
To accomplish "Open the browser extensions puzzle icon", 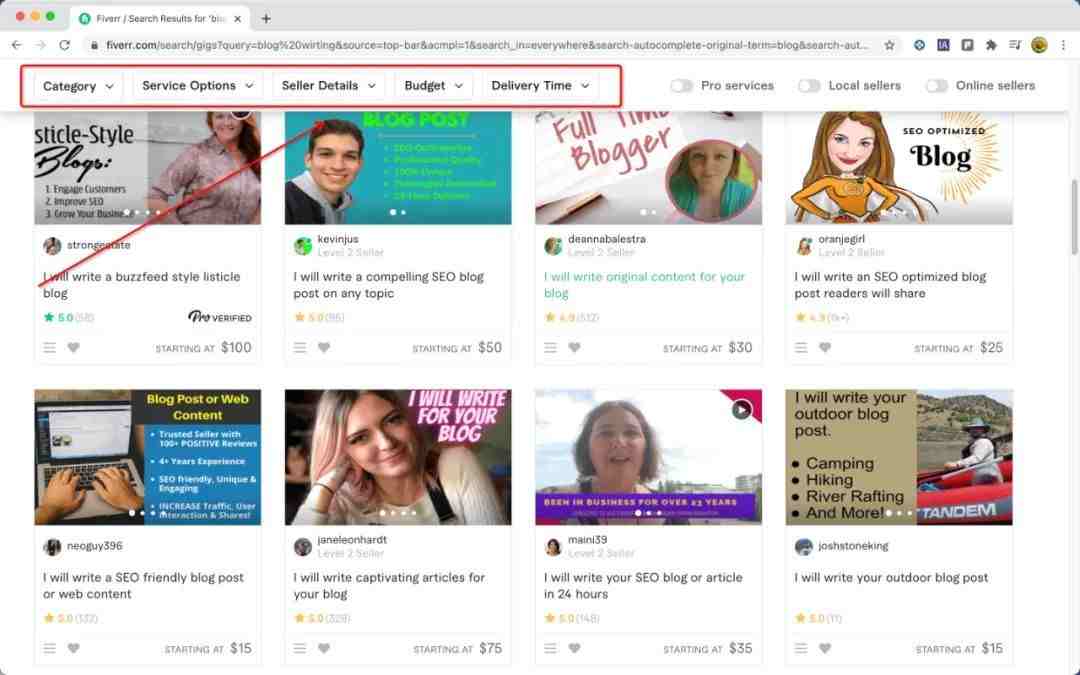I will pyautogui.click(x=991, y=45).
